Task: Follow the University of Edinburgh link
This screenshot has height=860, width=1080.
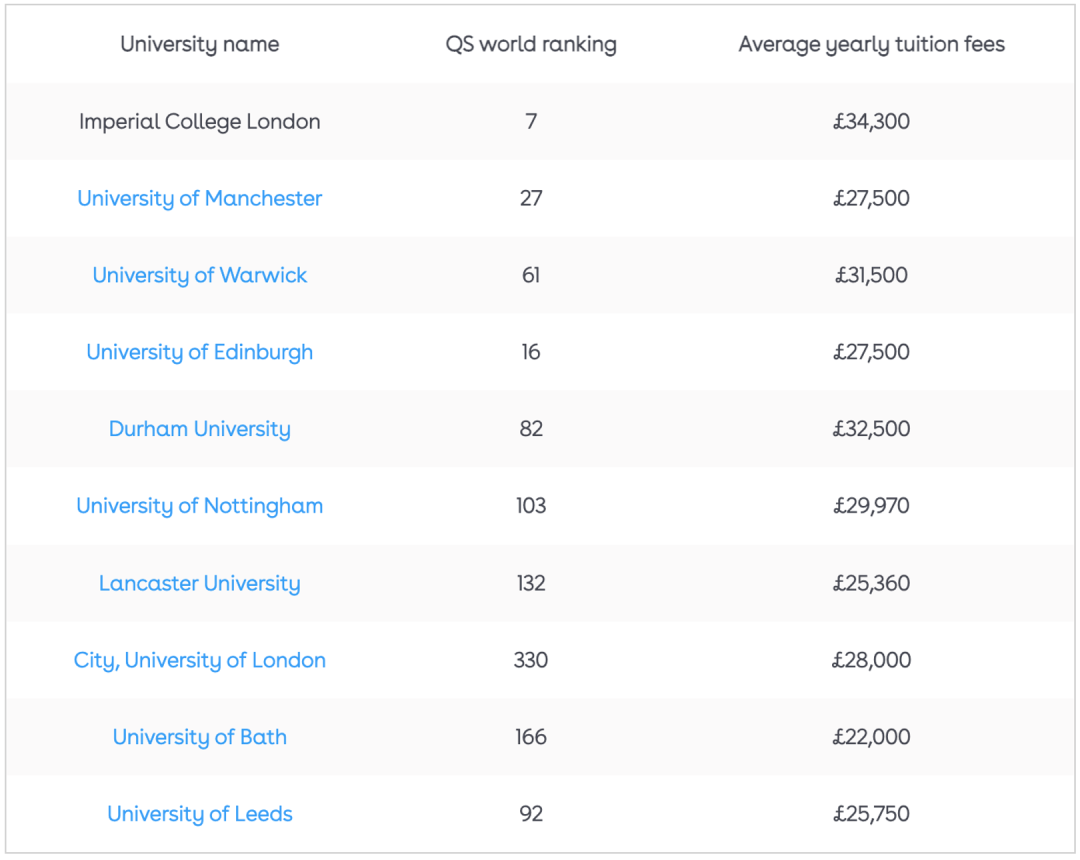Action: click(x=199, y=353)
